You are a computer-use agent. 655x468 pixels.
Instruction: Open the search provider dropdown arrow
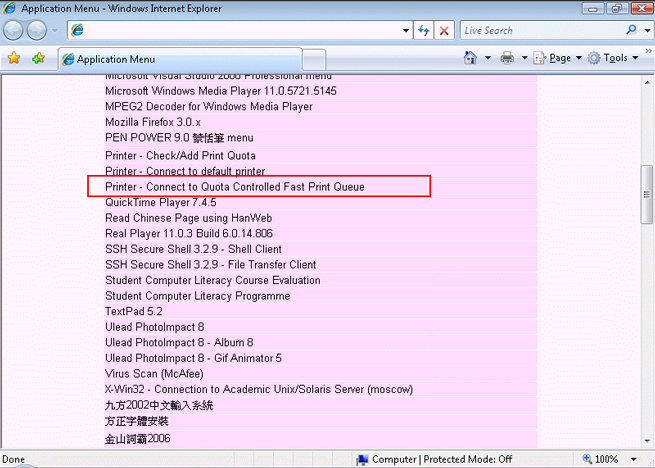pyautogui.click(x=647, y=31)
